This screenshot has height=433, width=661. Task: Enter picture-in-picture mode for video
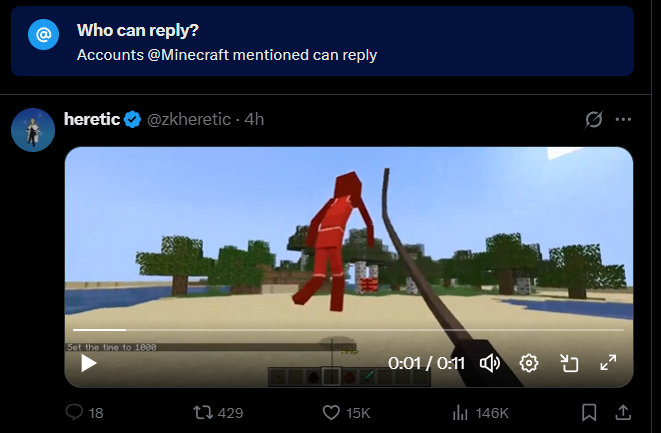pos(569,363)
